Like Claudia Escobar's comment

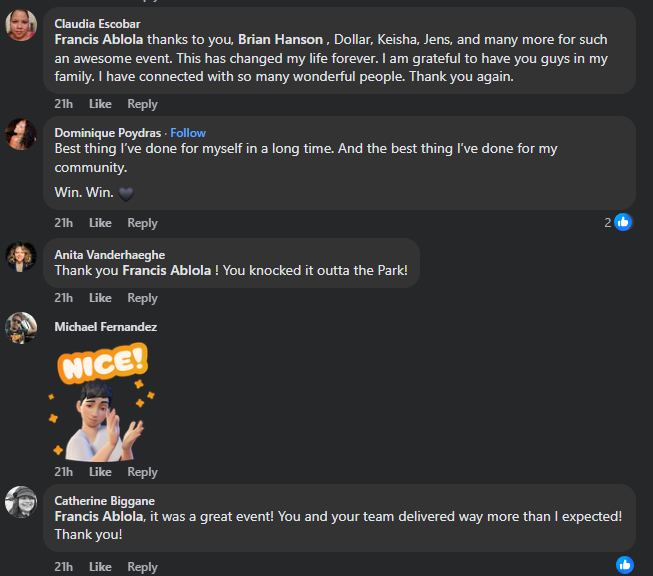(100, 104)
